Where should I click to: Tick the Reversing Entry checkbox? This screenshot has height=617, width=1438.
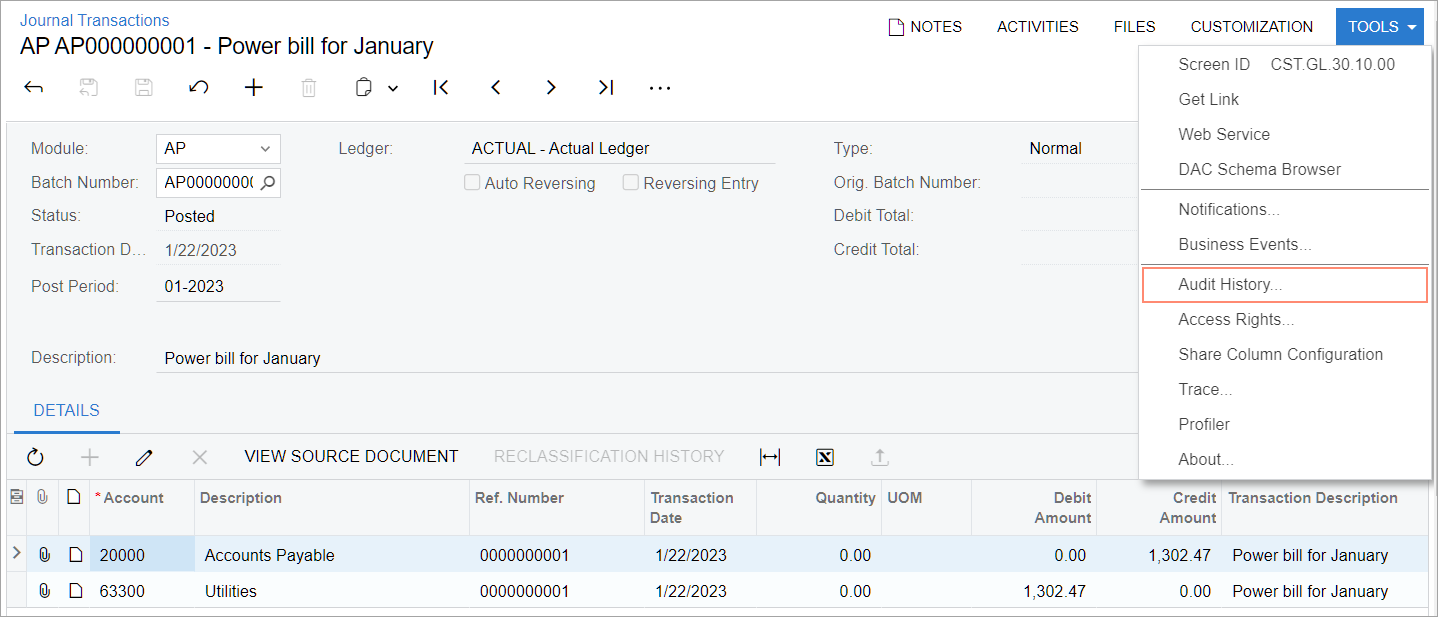click(x=631, y=183)
